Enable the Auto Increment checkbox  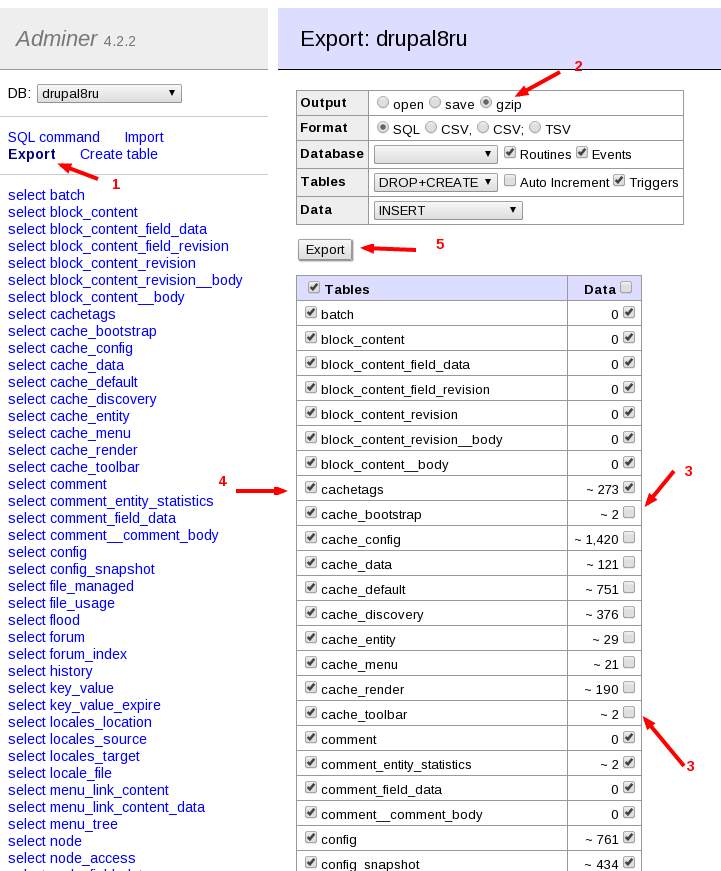510,181
